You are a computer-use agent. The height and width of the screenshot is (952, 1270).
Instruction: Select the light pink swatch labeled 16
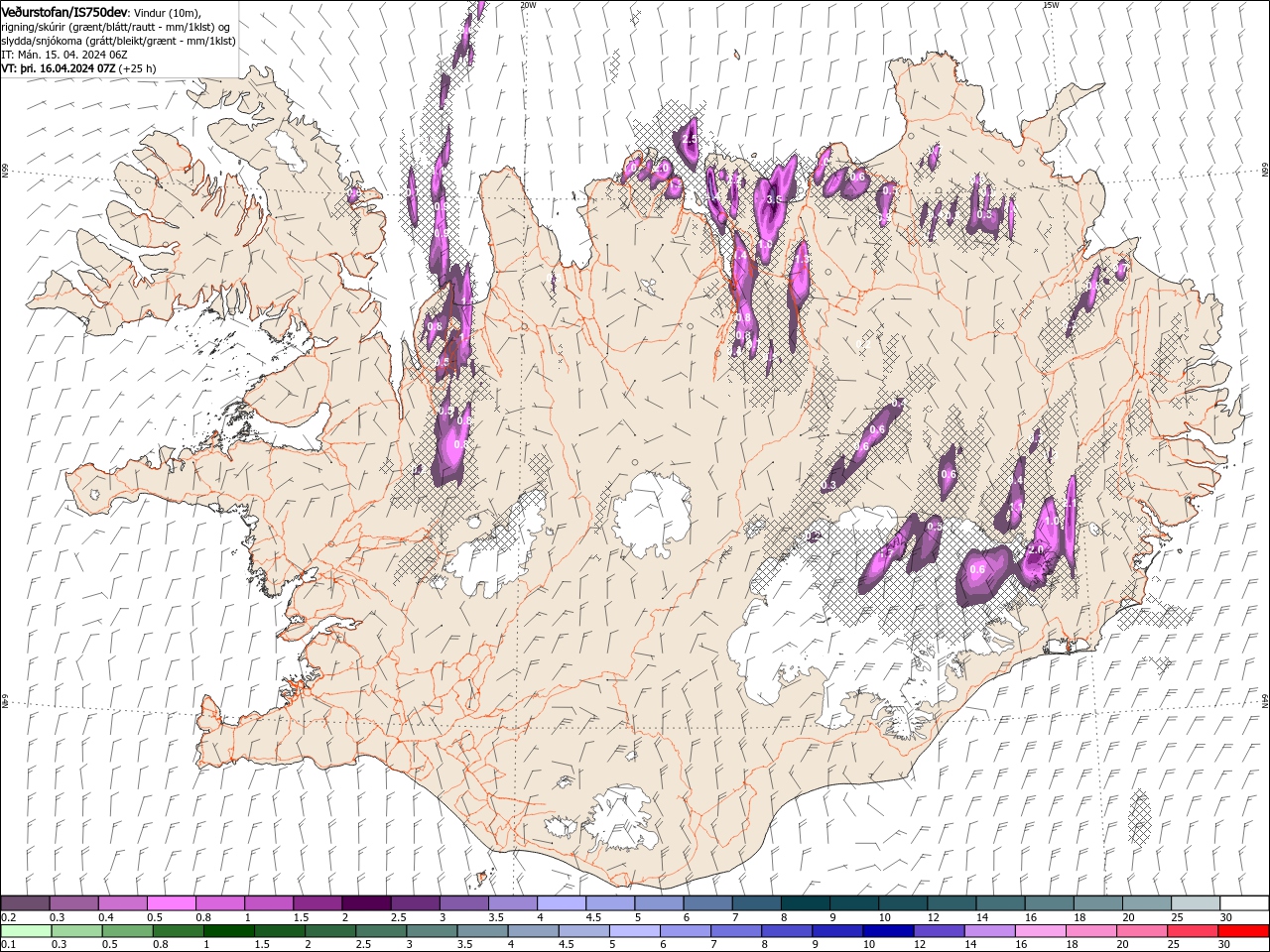1041,931
